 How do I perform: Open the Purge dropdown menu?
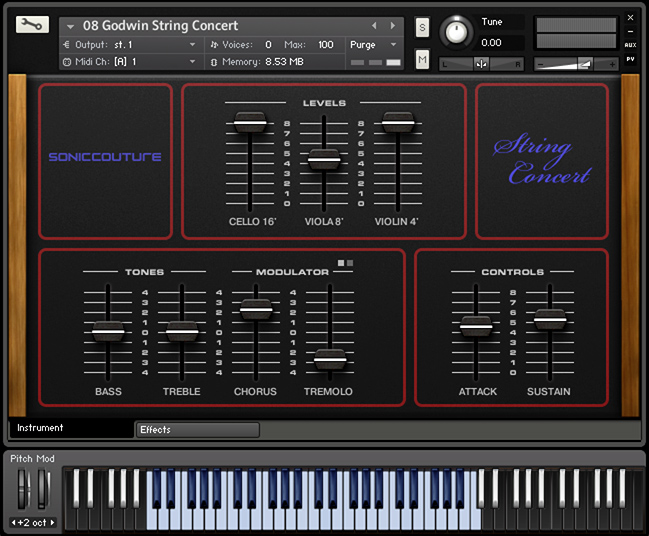pos(373,45)
